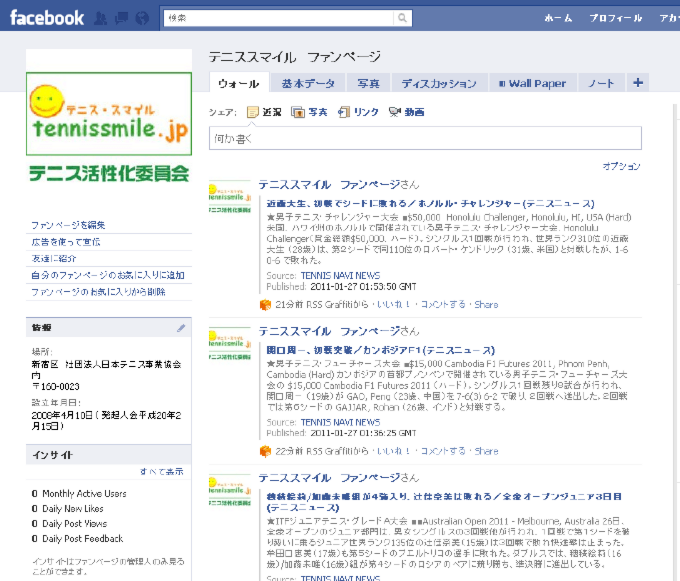Open notifications globe icon
Viewport: 680px width, 581px height.
(144, 18)
